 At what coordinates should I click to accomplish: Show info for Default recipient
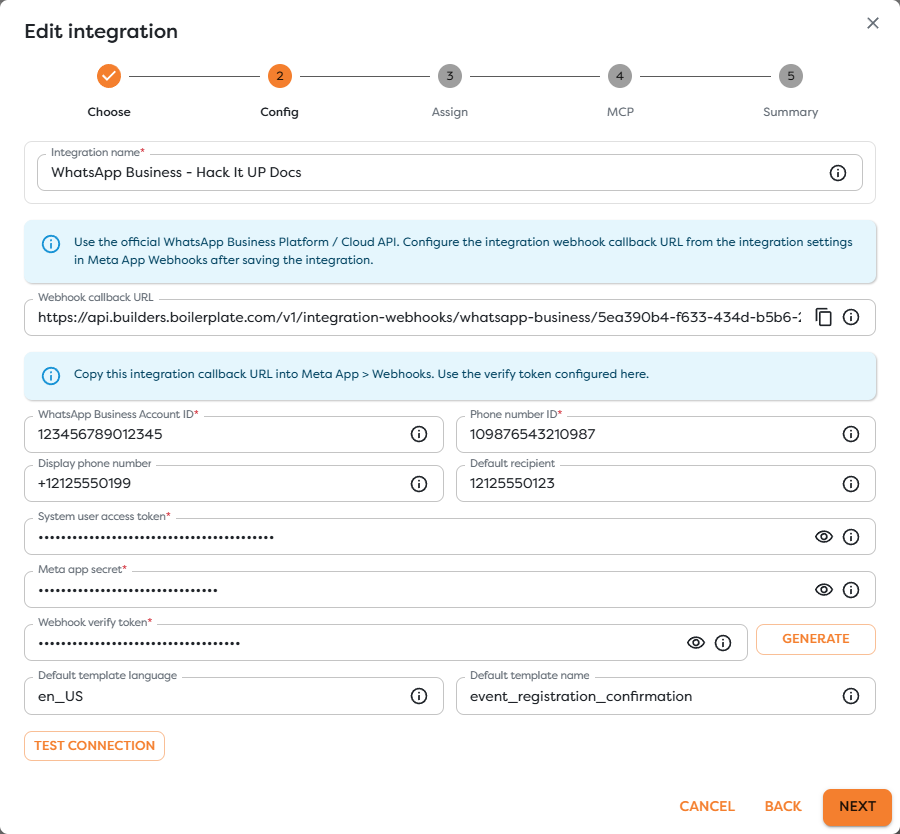[x=851, y=484]
